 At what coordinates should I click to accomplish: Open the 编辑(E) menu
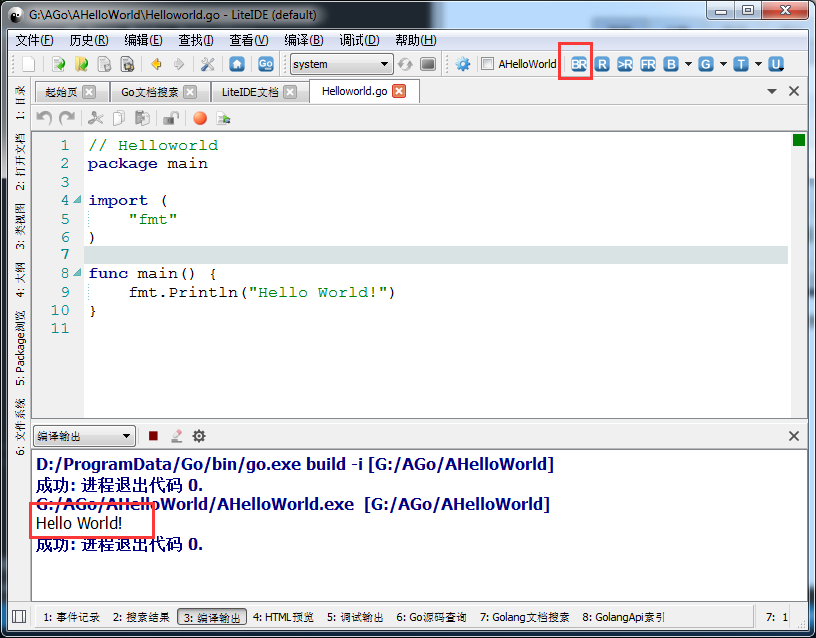coord(143,40)
